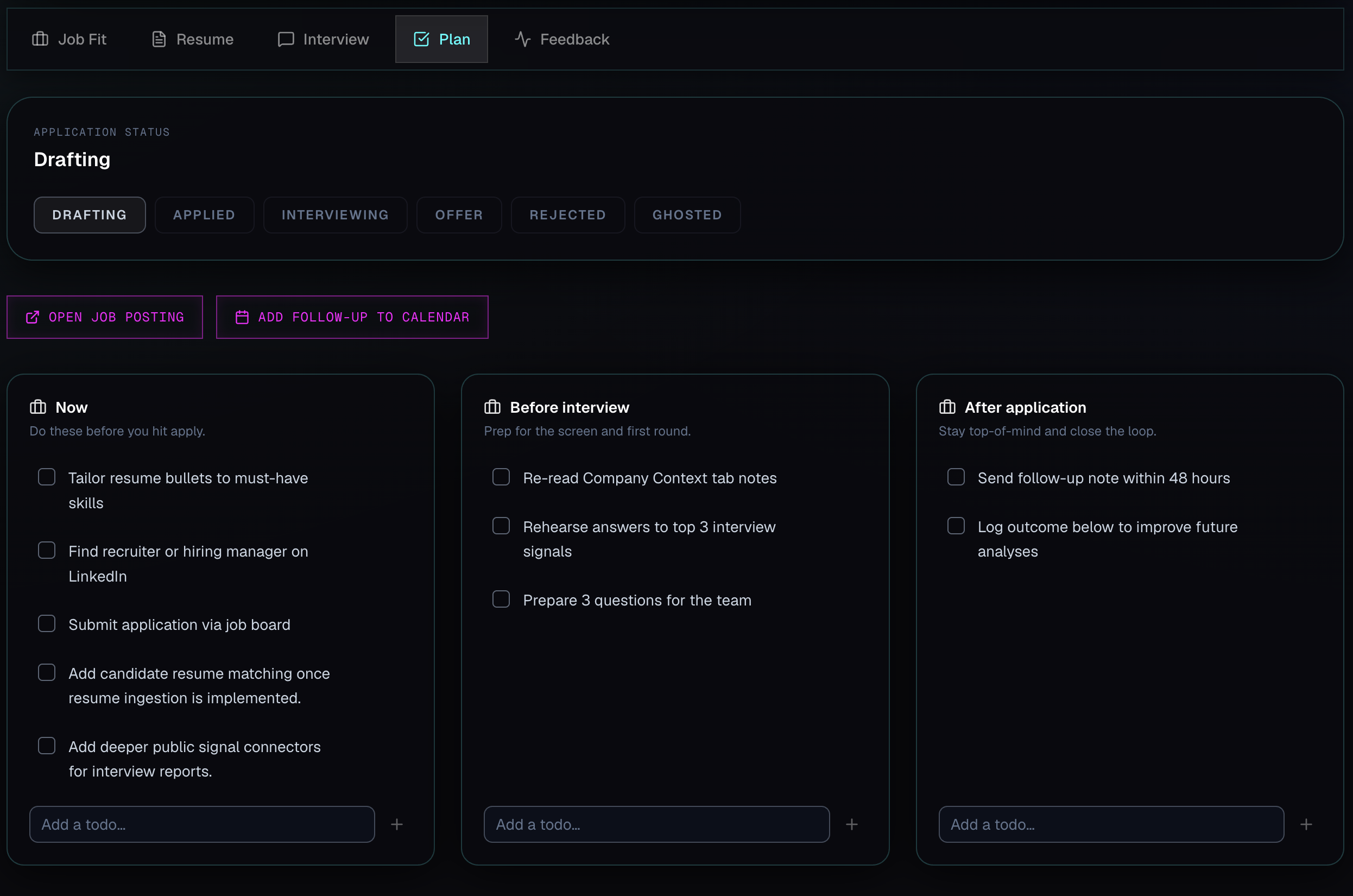The width and height of the screenshot is (1353, 896).
Task: Open the job posting
Action: (x=105, y=317)
